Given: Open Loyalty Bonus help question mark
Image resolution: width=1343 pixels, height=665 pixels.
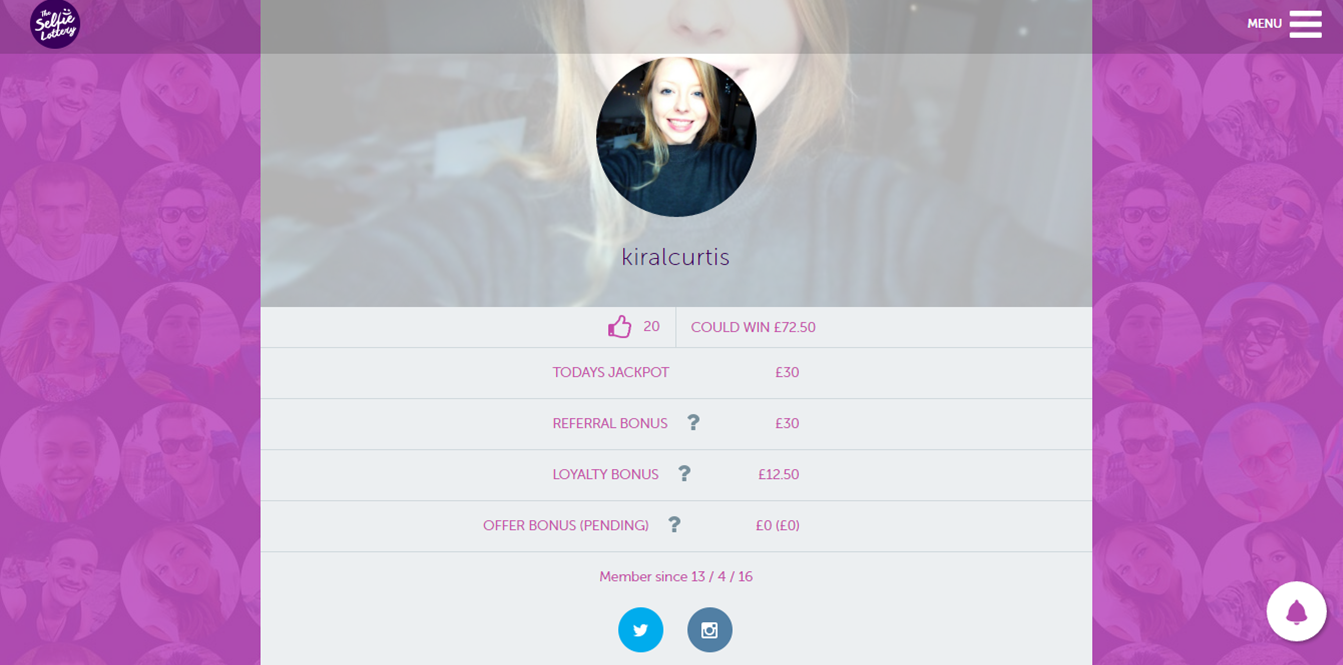Looking at the screenshot, I should (x=684, y=473).
